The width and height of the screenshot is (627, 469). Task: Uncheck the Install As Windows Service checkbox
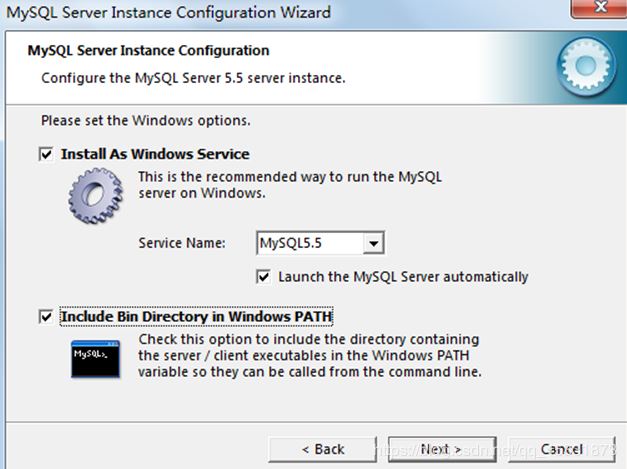click(x=45, y=155)
